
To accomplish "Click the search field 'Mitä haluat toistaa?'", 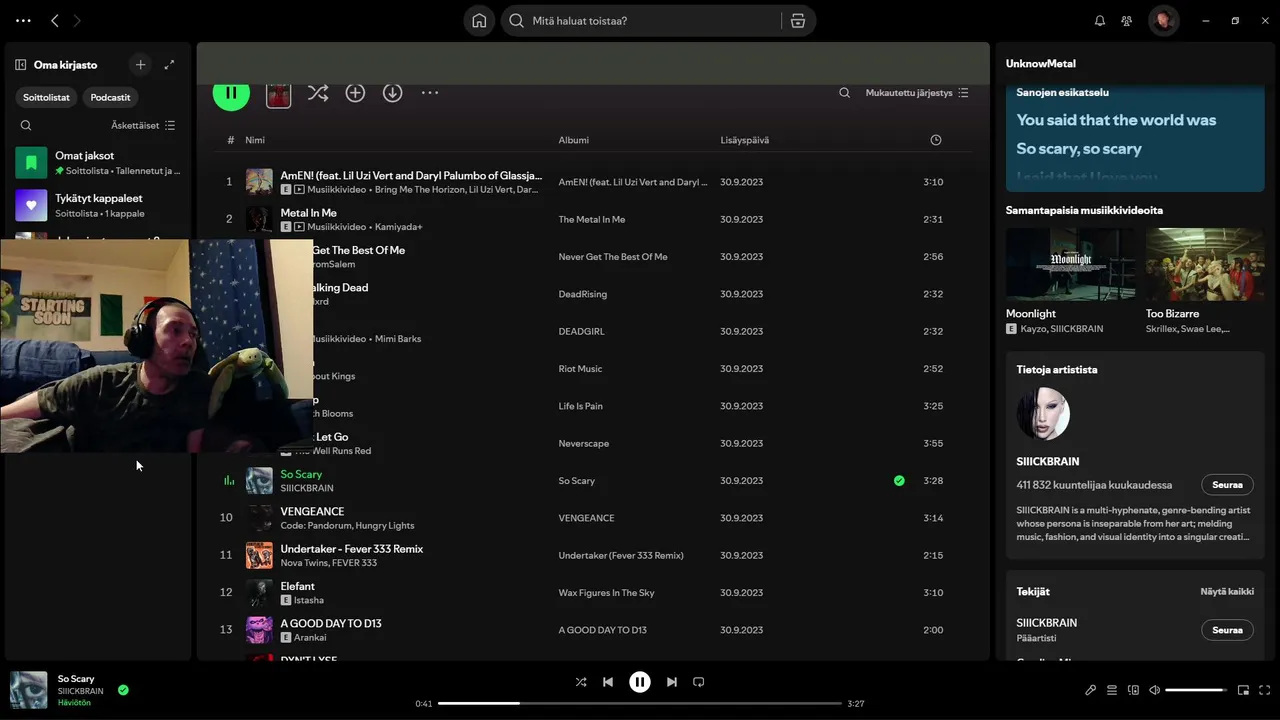I will pos(640,20).
